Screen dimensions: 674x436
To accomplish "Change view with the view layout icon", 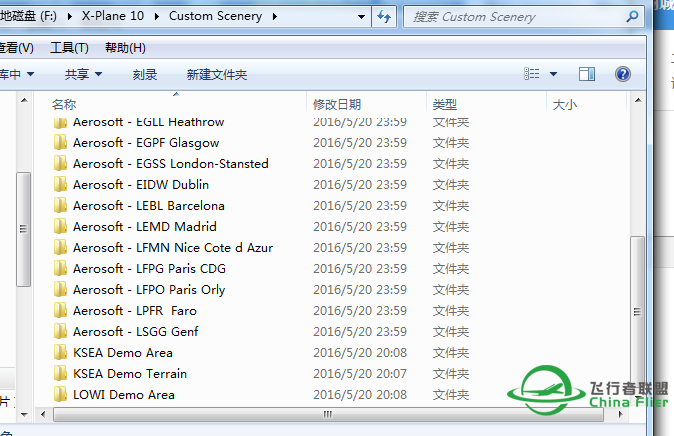I will click(x=531, y=74).
